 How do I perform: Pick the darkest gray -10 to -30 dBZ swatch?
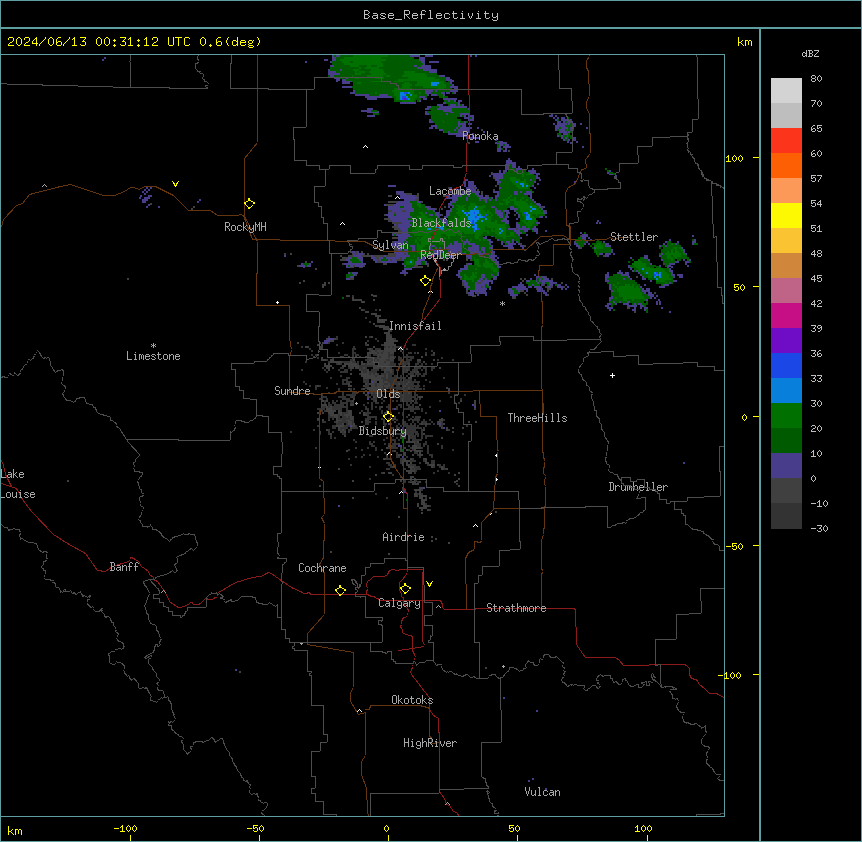tap(786, 516)
